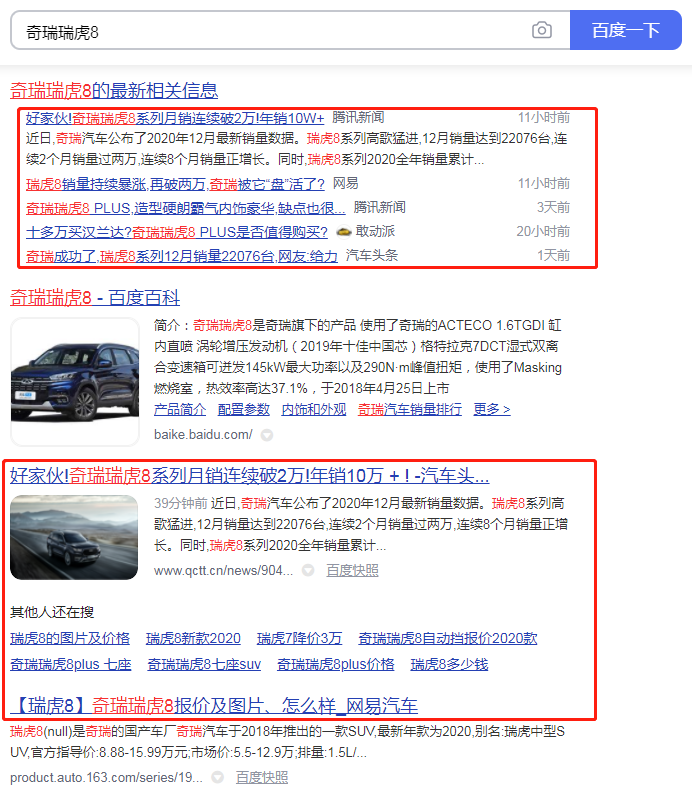Open 奇瑞瑞虎8的最新相关信息 heading link
Viewport: 692px width, 788px height.
click(x=114, y=90)
